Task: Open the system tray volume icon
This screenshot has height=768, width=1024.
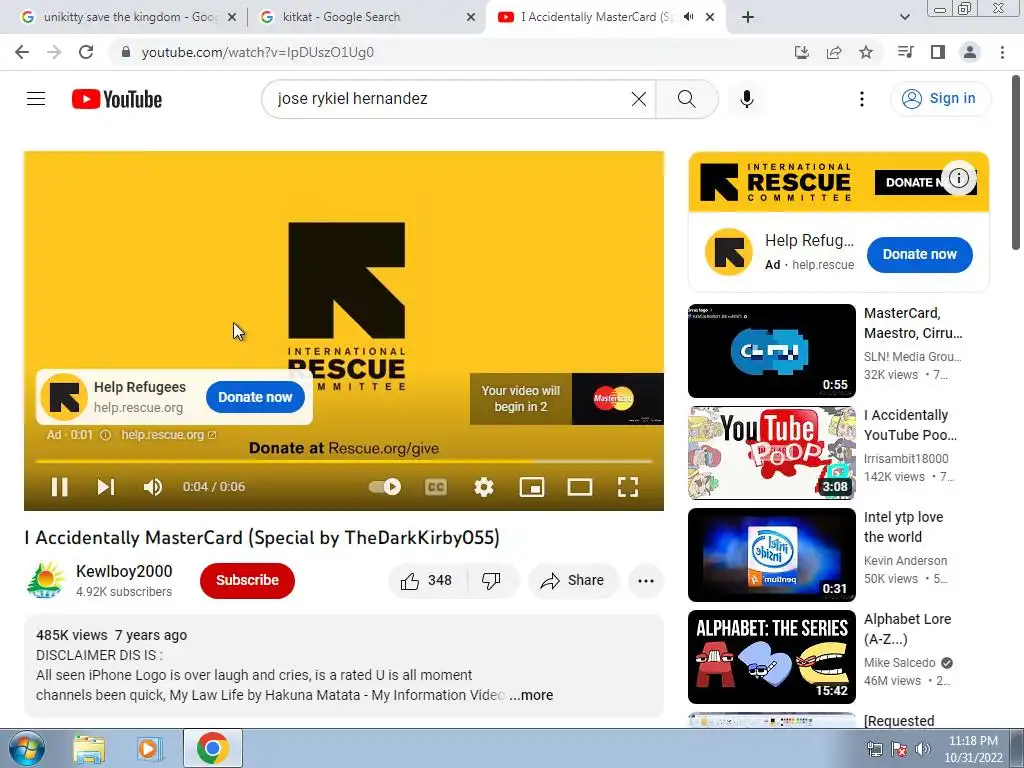Action: click(923, 749)
